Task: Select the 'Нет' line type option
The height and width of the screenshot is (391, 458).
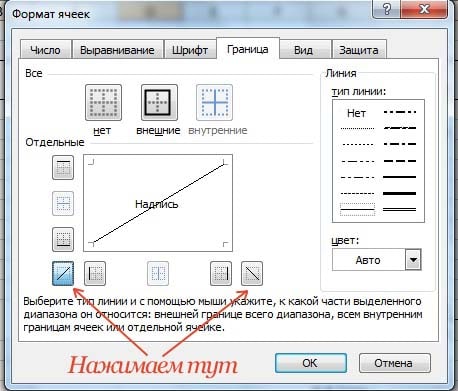Action: tap(356, 113)
